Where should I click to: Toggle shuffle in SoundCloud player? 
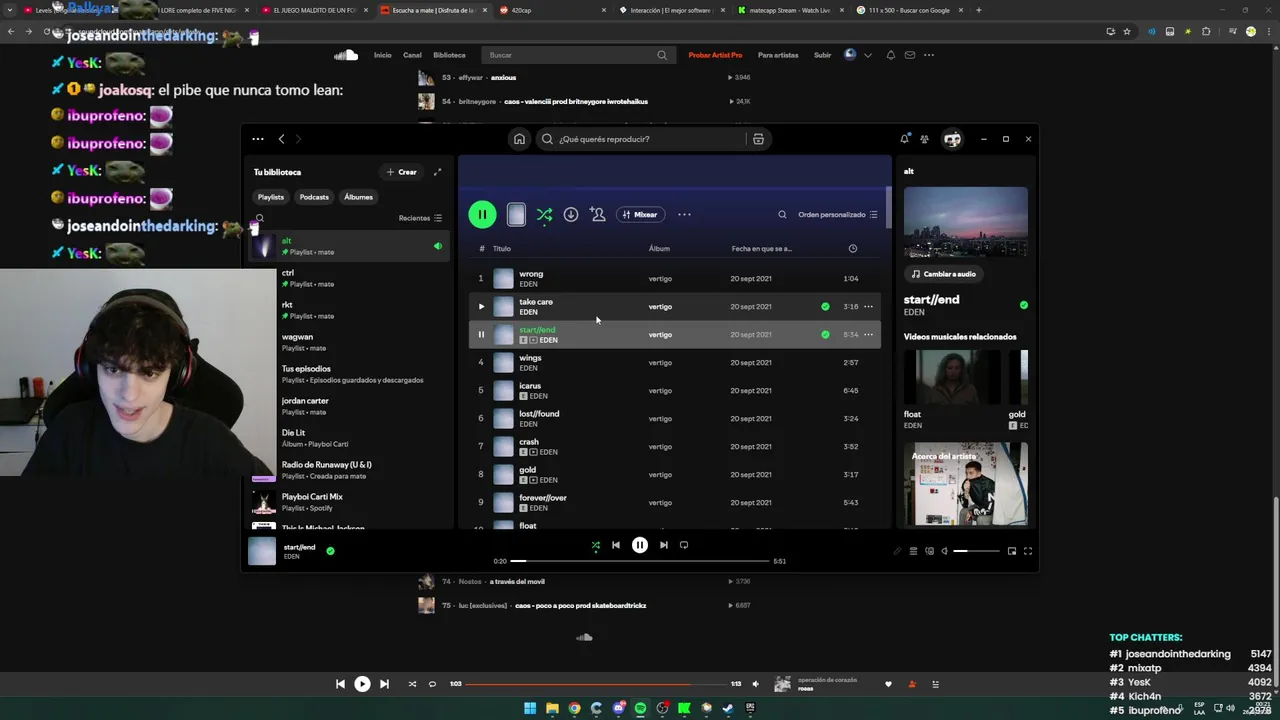click(x=412, y=684)
